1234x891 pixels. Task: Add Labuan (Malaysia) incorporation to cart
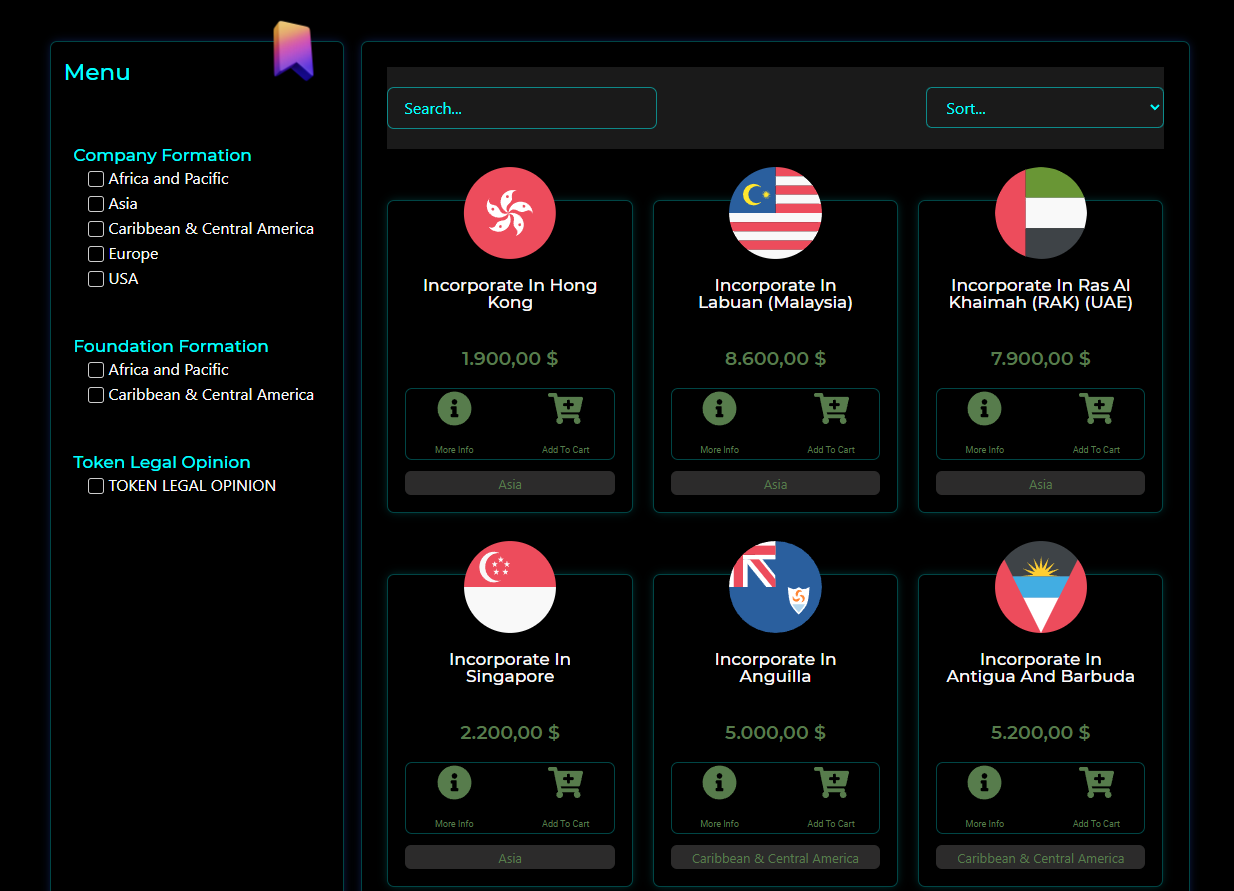pos(831,409)
